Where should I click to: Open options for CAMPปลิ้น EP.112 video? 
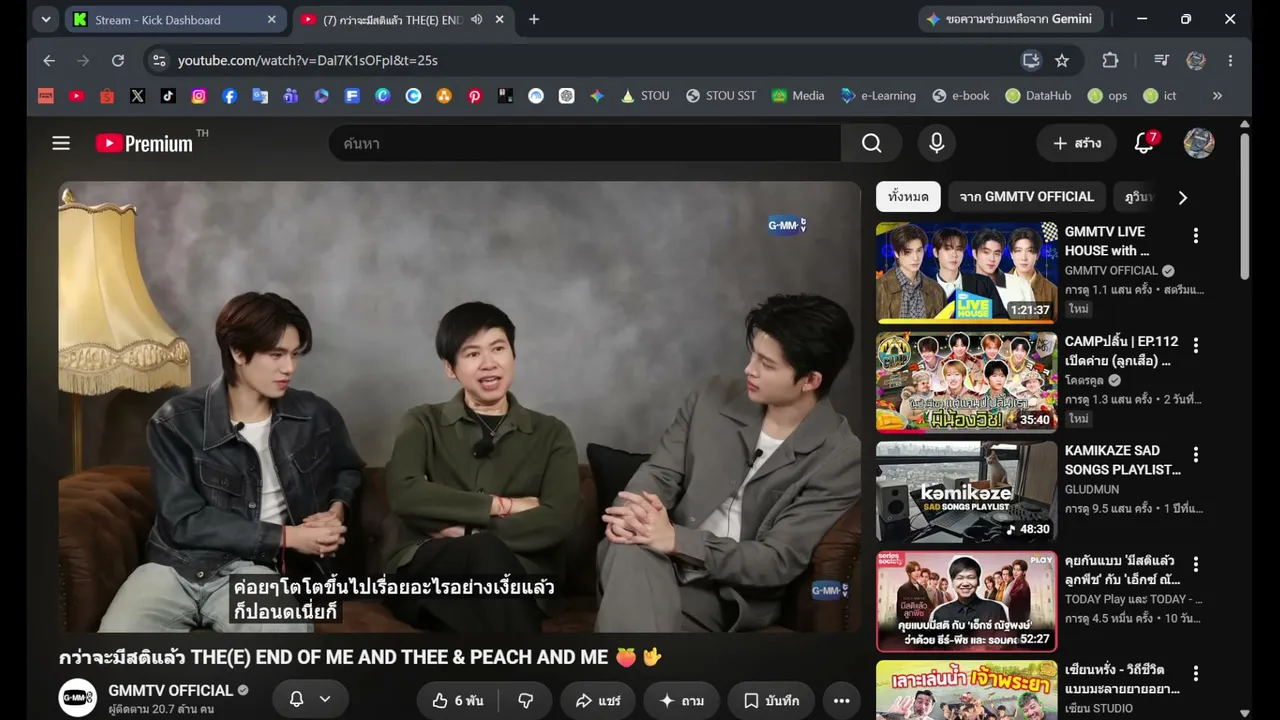(1195, 346)
